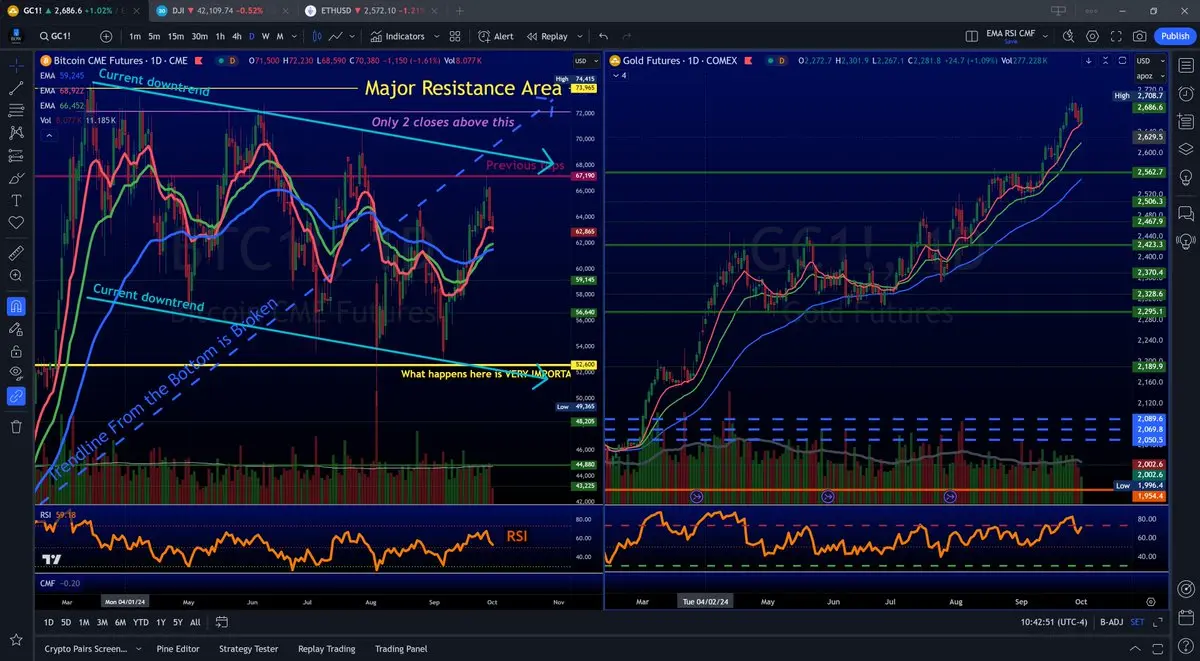Open the go-to-date calendar icon

point(222,622)
